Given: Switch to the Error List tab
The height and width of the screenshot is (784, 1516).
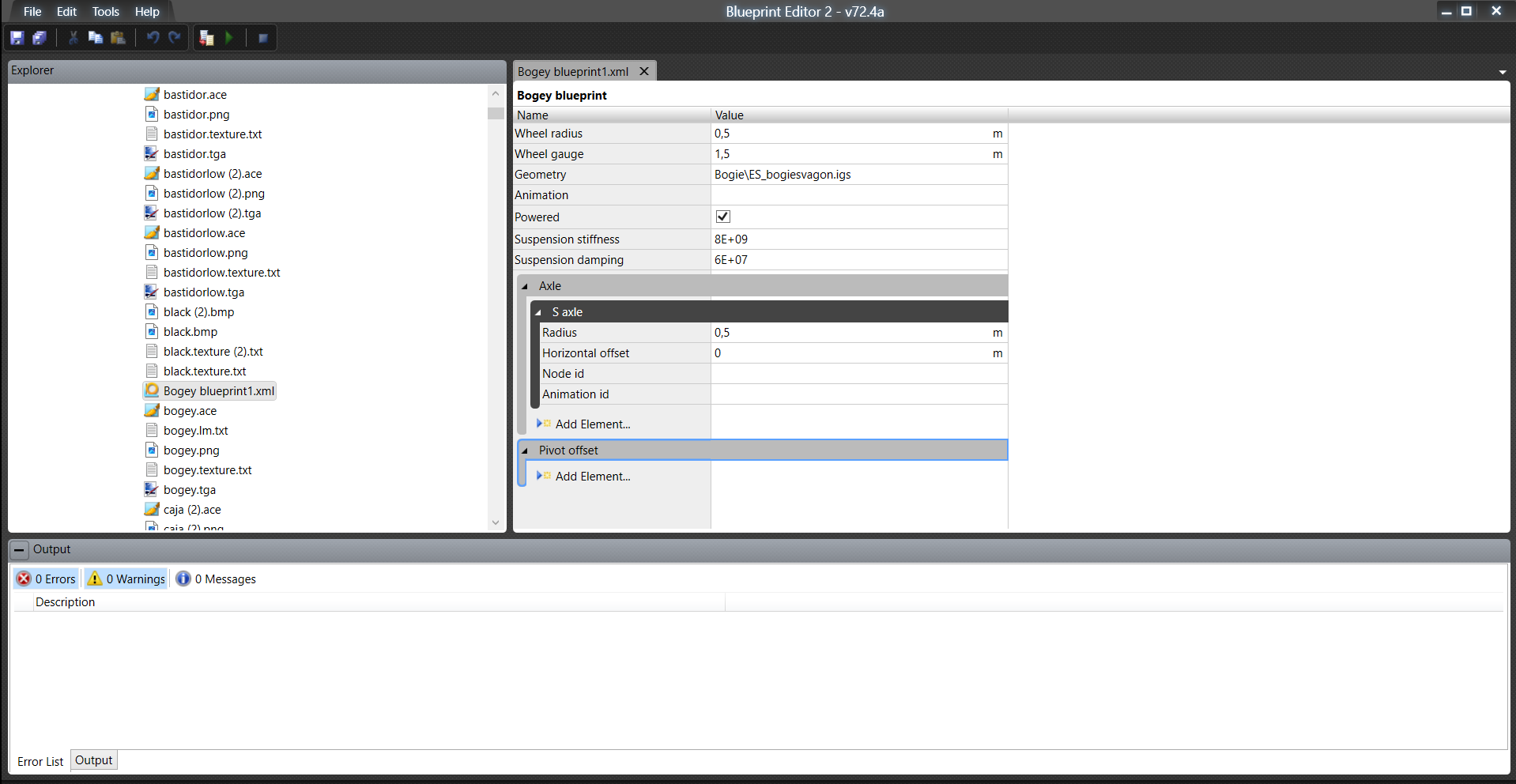Looking at the screenshot, I should [40, 761].
